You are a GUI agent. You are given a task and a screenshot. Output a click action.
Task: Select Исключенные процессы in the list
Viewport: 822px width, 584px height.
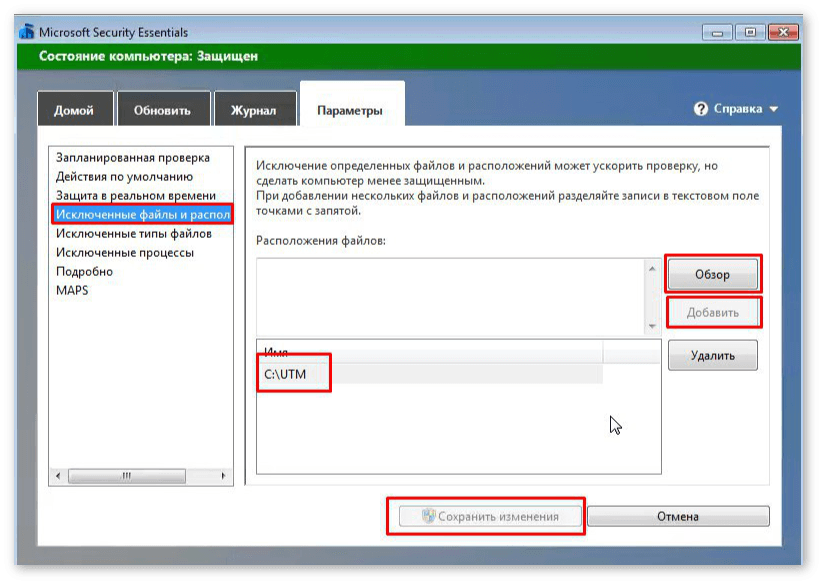point(125,253)
